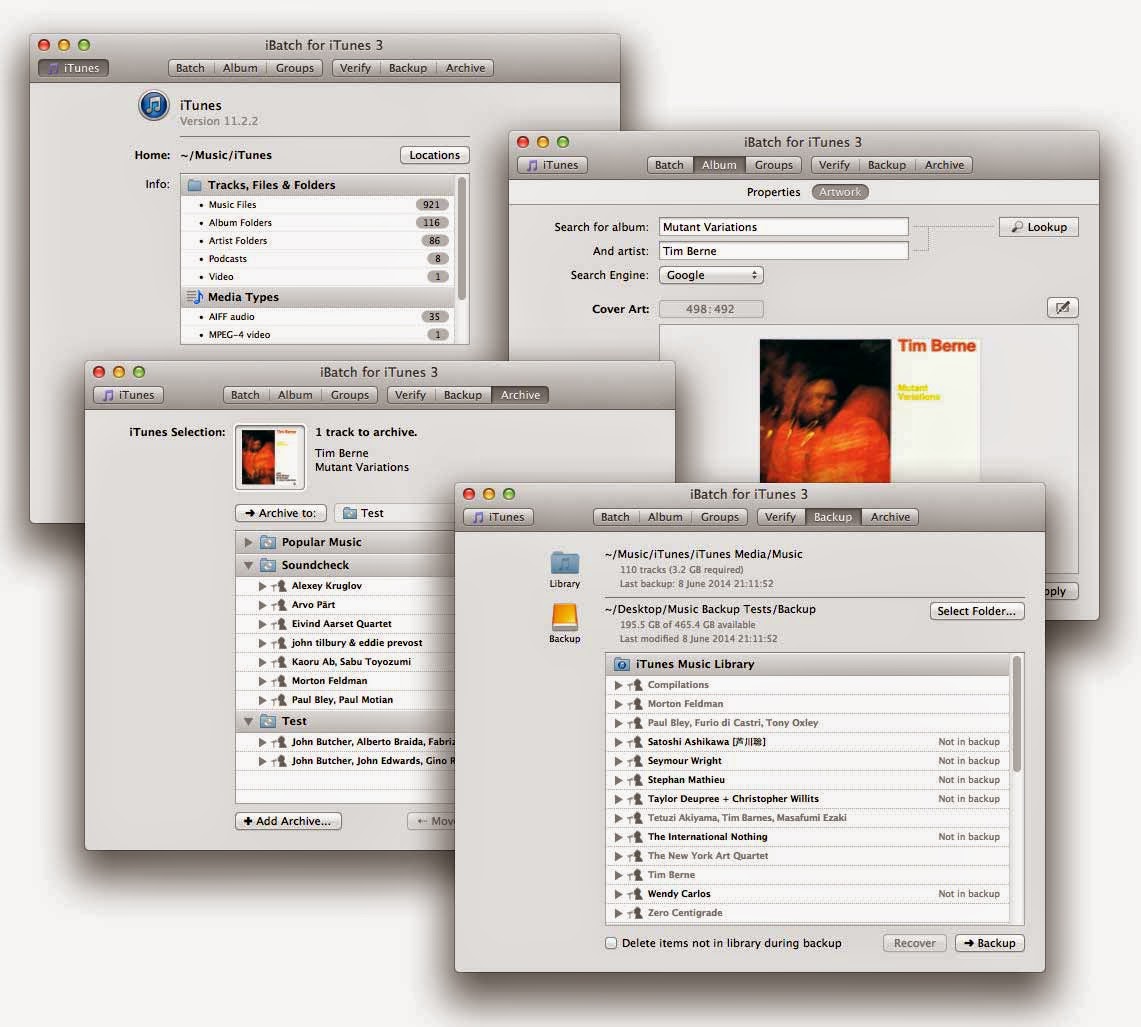Select John Butcher, John Edwards row

click(x=346, y=761)
